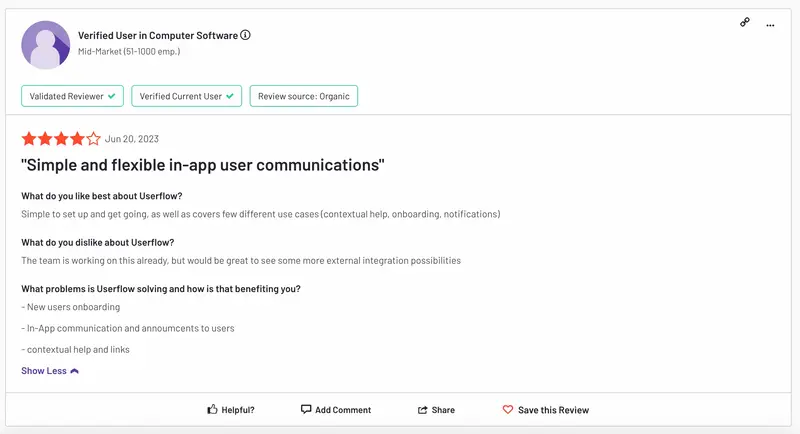
Task: Open the three-dot more options menu
Action: (770, 25)
